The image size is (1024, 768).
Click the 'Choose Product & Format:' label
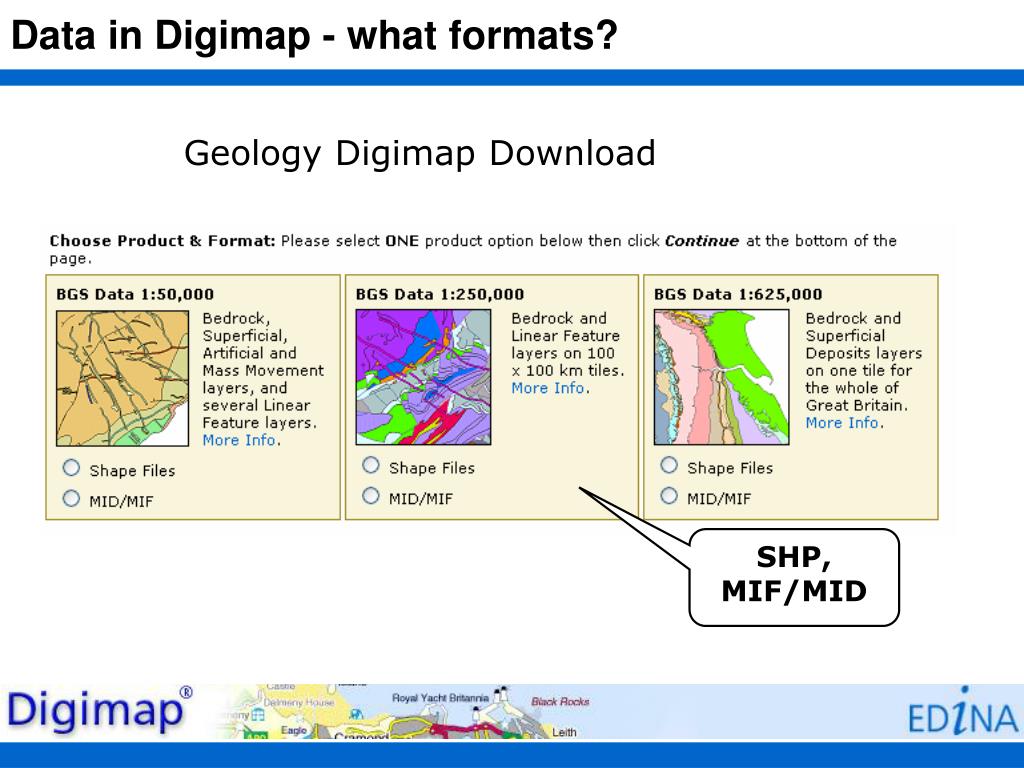click(x=163, y=241)
